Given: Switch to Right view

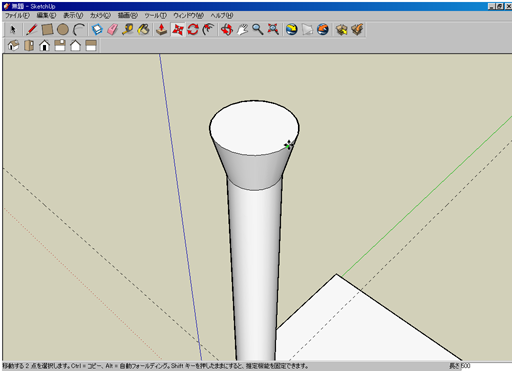Looking at the screenshot, I should pyautogui.click(x=60, y=45).
